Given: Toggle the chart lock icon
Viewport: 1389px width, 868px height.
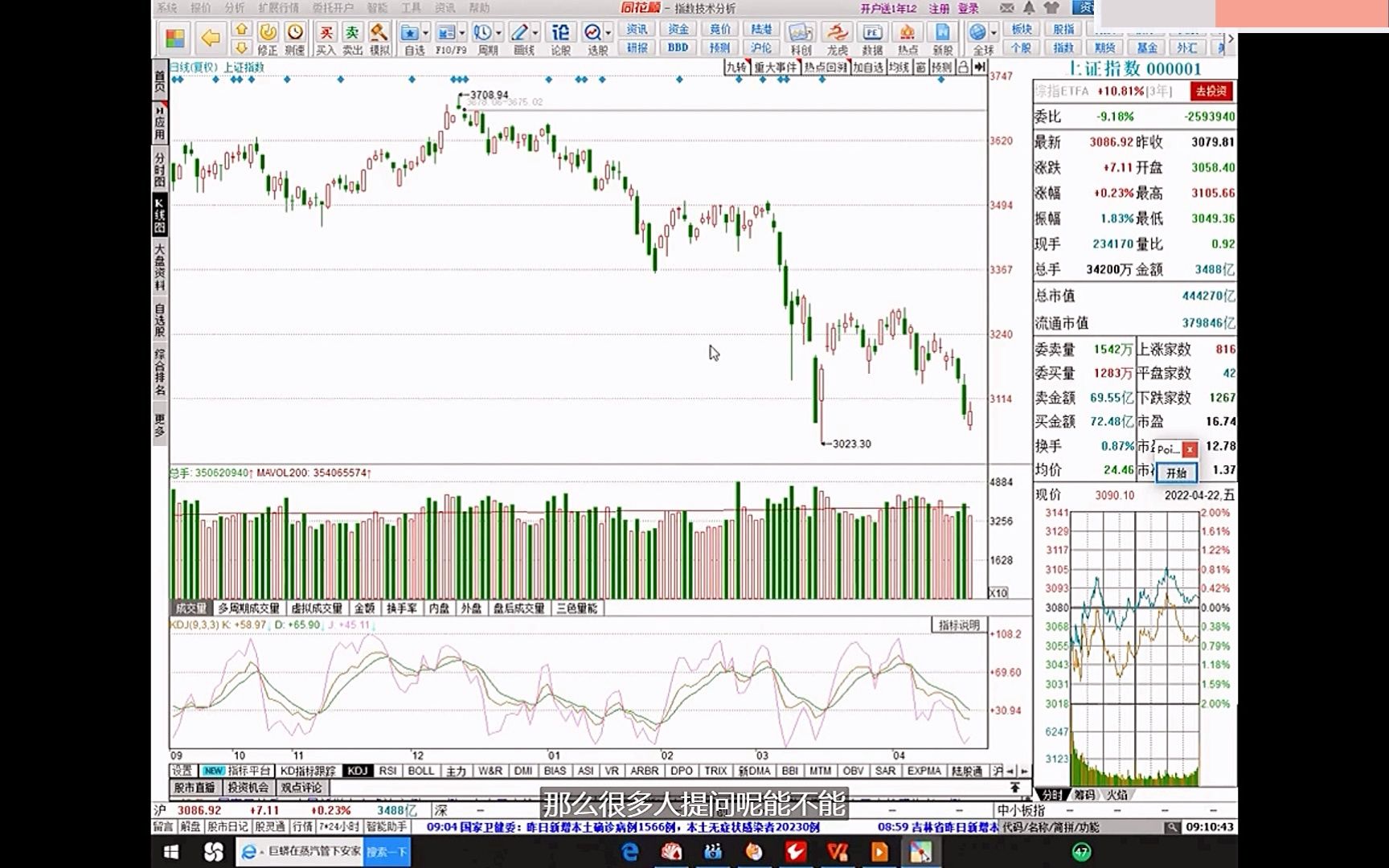Looking at the screenshot, I should pyautogui.click(x=963, y=68).
